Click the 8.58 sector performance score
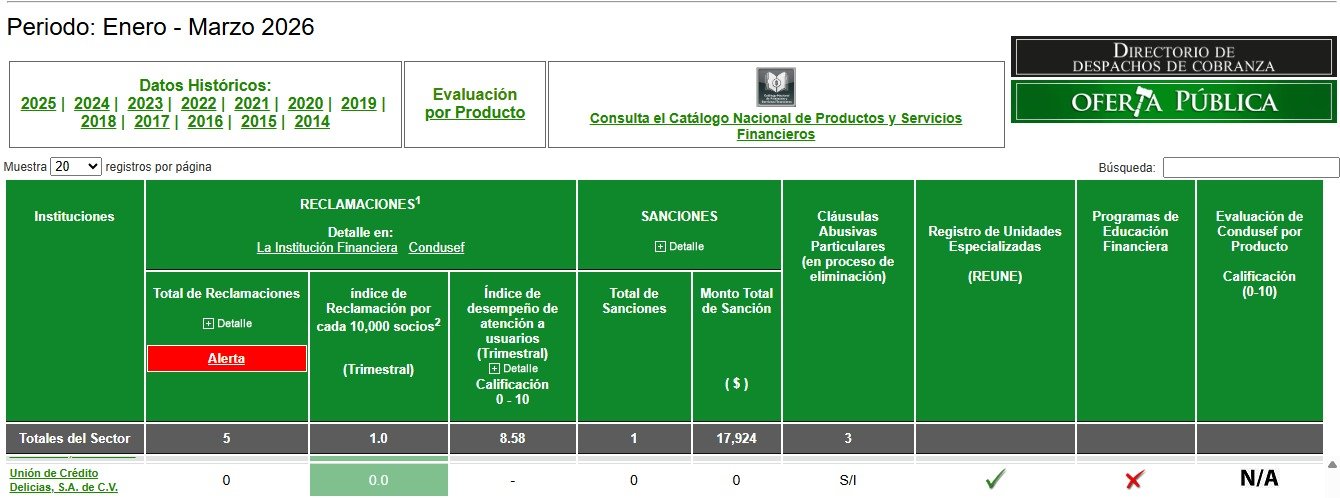The width and height of the screenshot is (1340, 498). [x=513, y=438]
